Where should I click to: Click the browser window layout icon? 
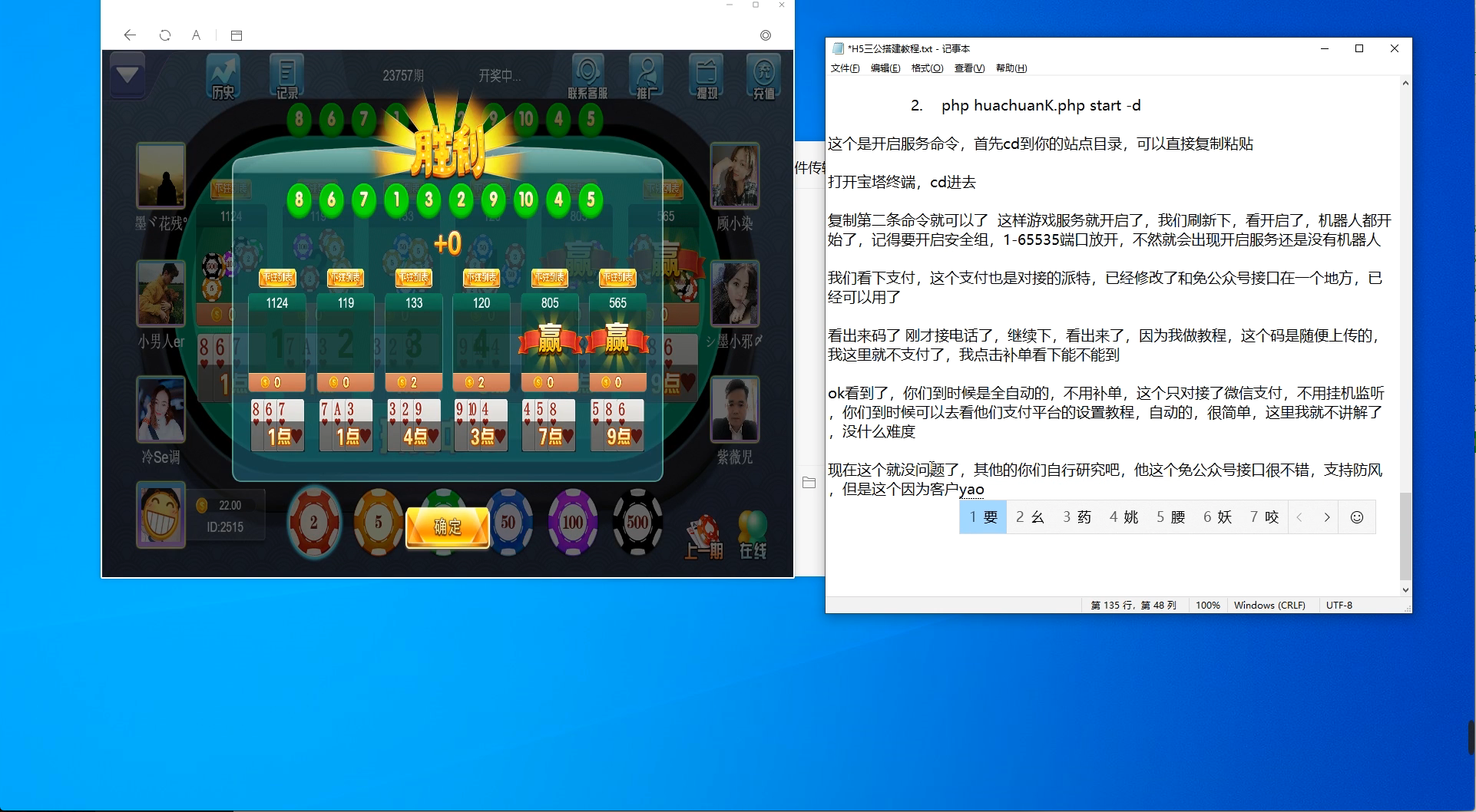(237, 35)
